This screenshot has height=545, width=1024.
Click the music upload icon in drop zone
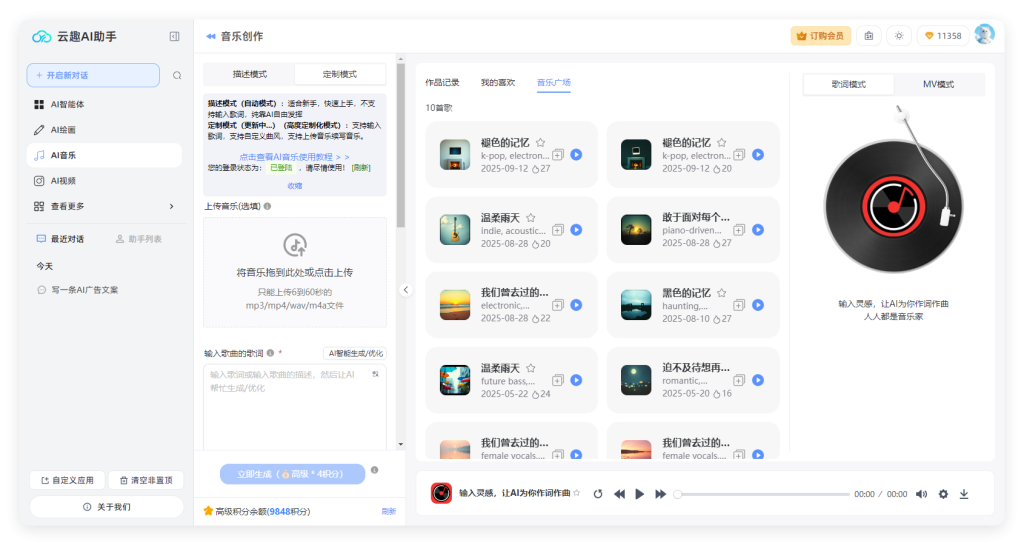tap(294, 244)
